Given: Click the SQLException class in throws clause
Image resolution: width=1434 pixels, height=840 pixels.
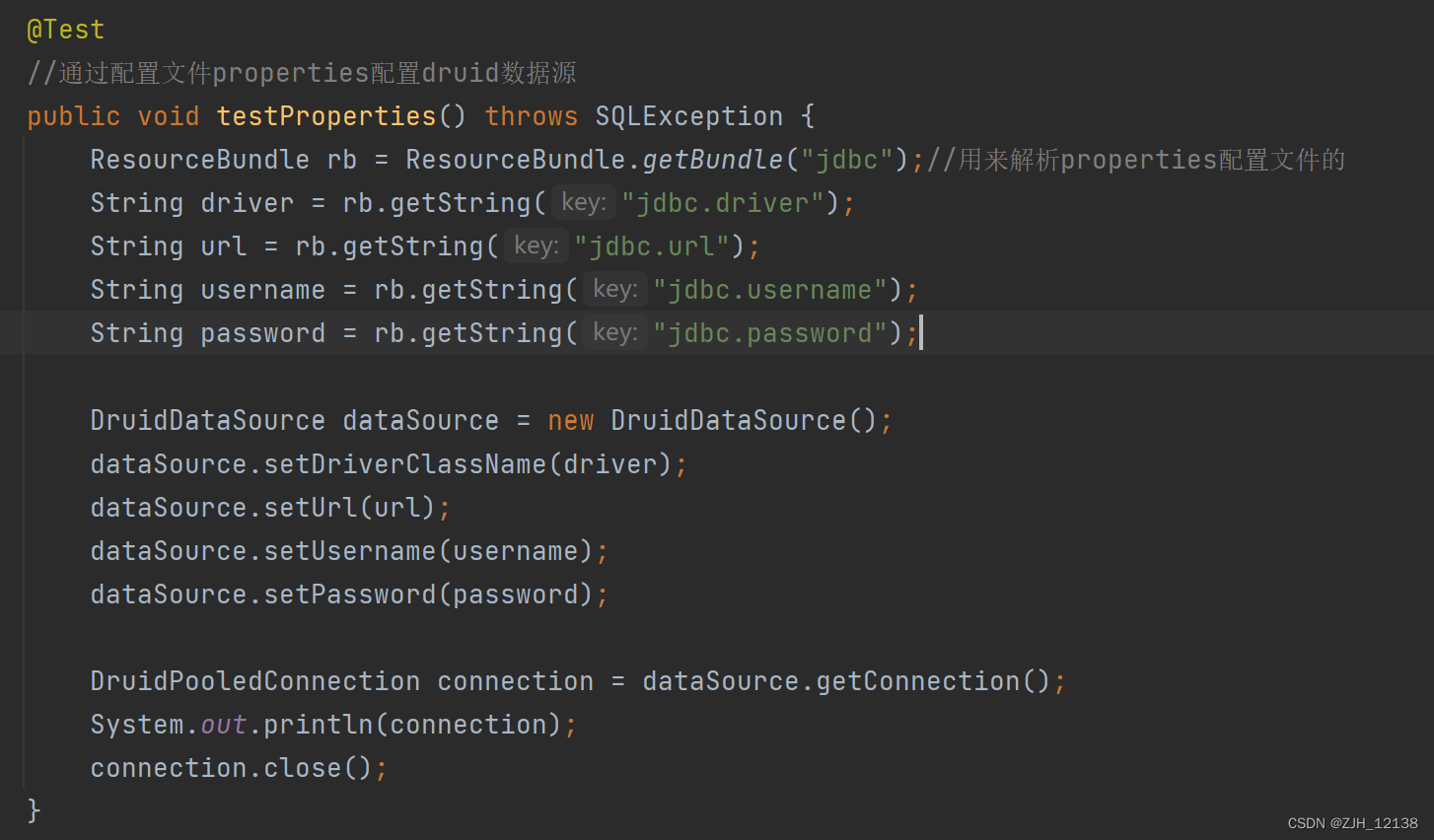Looking at the screenshot, I should (688, 116).
